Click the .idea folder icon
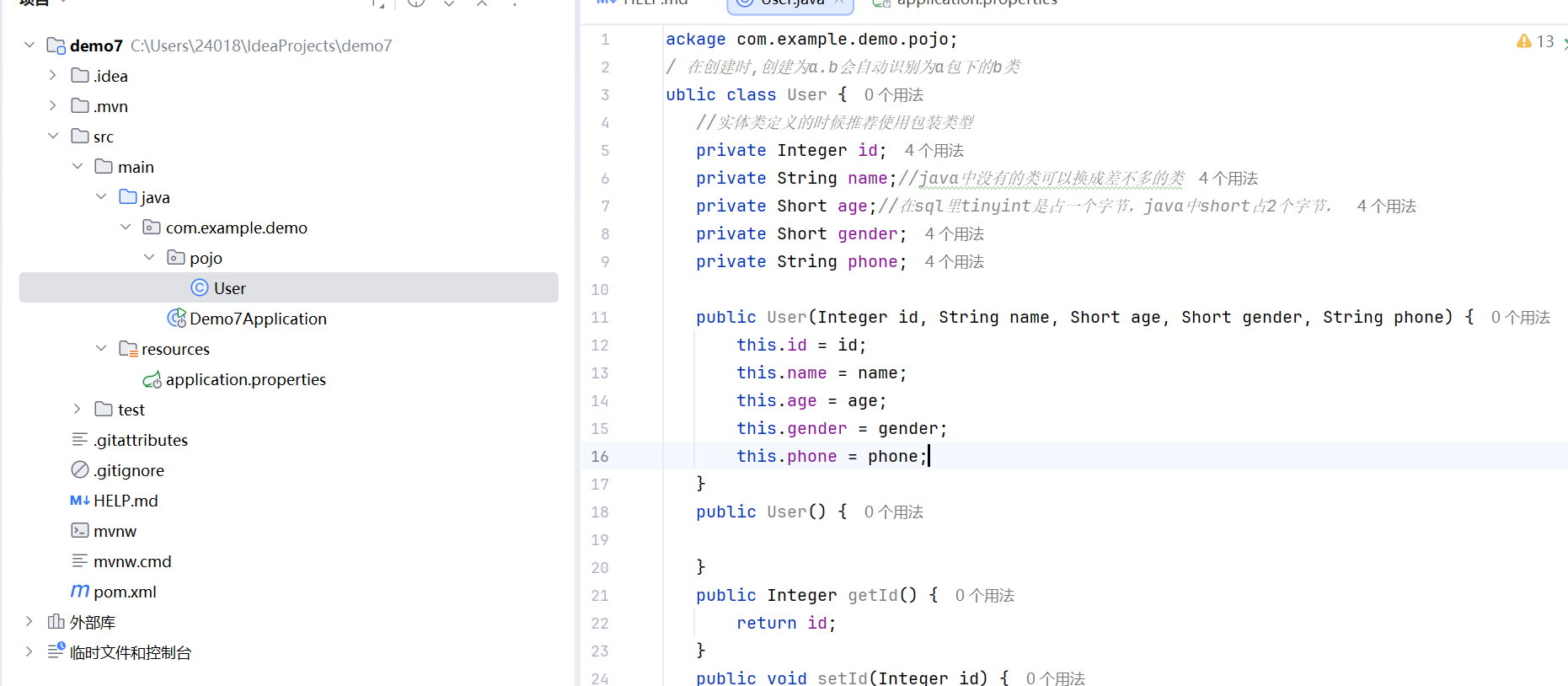This screenshot has width=1568, height=686. click(80, 76)
